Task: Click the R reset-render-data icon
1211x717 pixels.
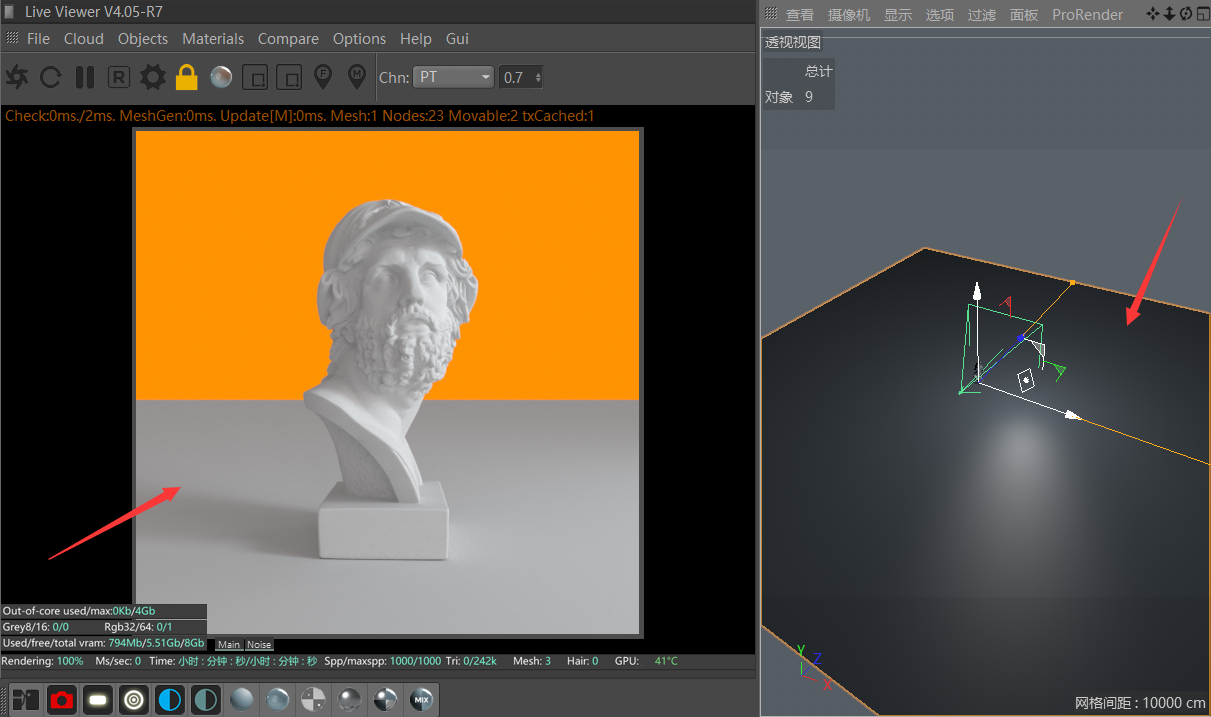Action: tap(119, 77)
